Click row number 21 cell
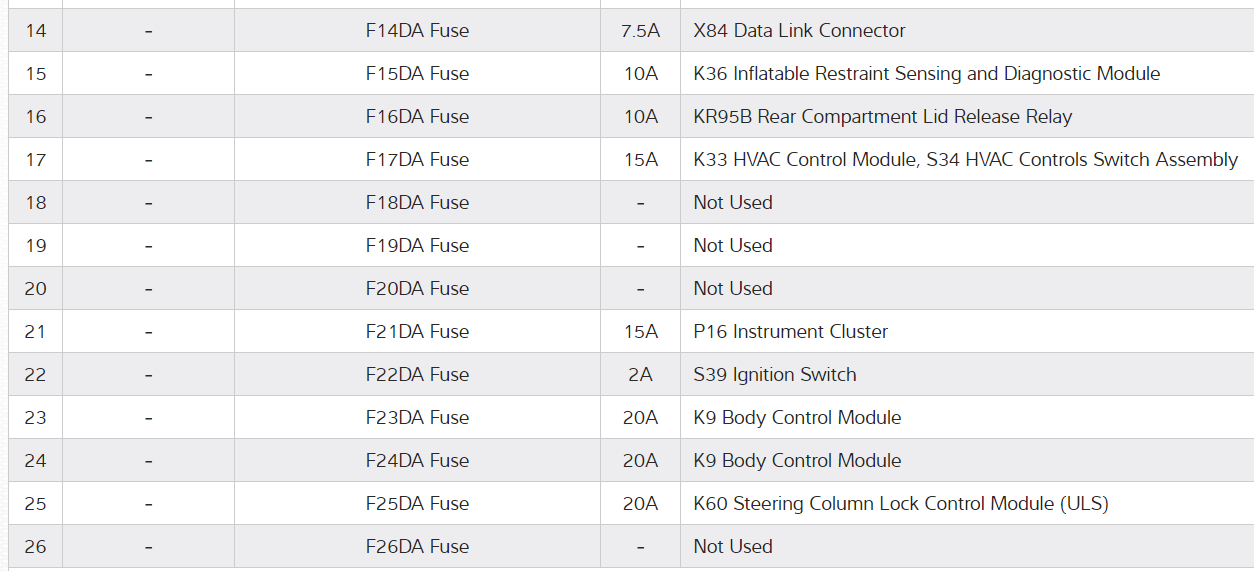Screen dimensions: 1254x571 pyautogui.click(x=36, y=332)
